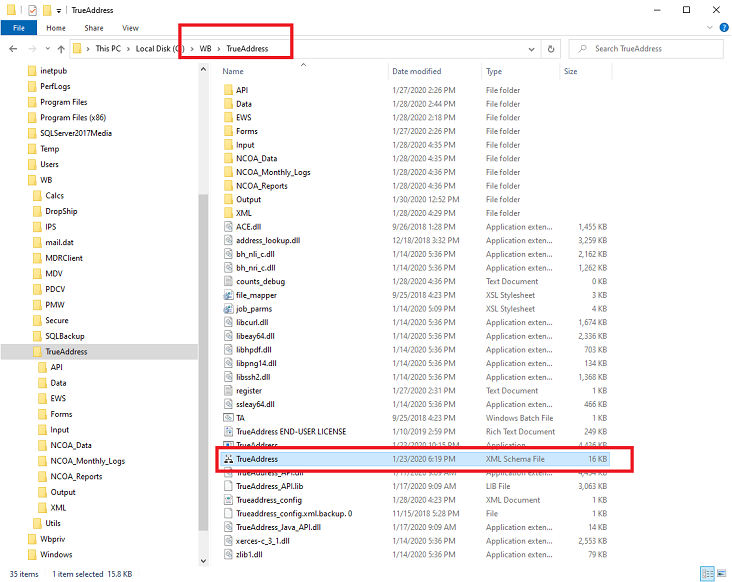Go back using the Back arrow
732x582 pixels.
coord(13,49)
